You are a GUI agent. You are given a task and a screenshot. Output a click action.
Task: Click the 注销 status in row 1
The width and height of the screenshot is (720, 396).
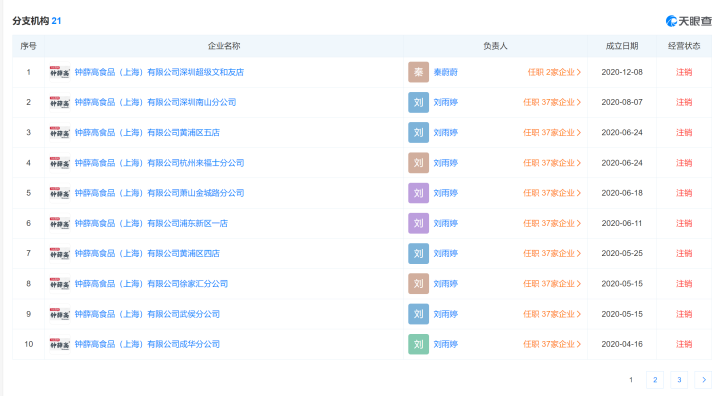(x=684, y=72)
